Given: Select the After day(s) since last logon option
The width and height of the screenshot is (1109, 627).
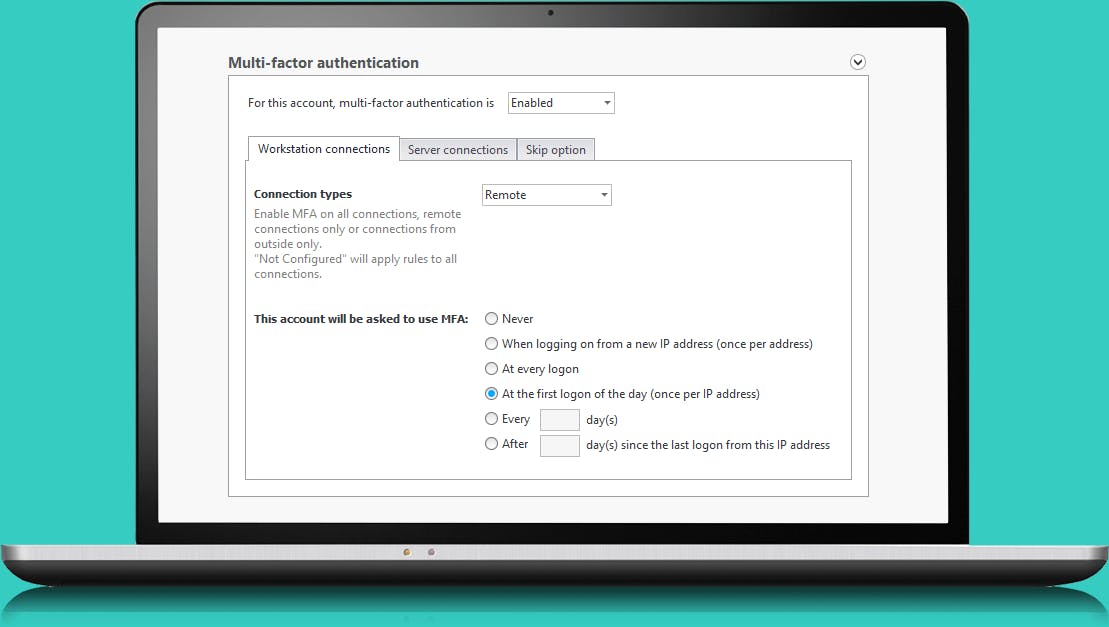Looking at the screenshot, I should [491, 443].
